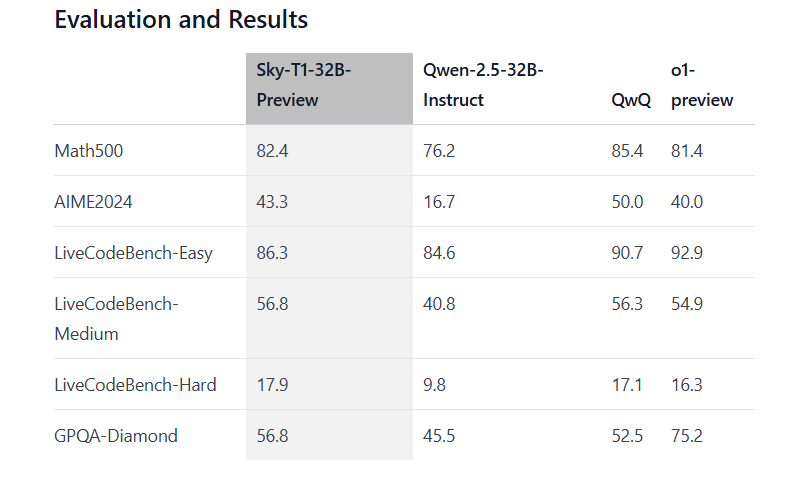Viewport: 789px width, 492px height.
Task: Click QwQ's 50.0 AIME2024 score
Action: pyautogui.click(x=627, y=202)
